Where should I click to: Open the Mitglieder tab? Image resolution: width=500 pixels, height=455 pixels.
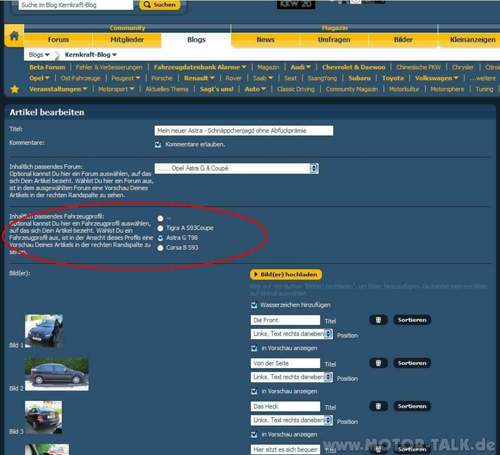[x=127, y=40]
